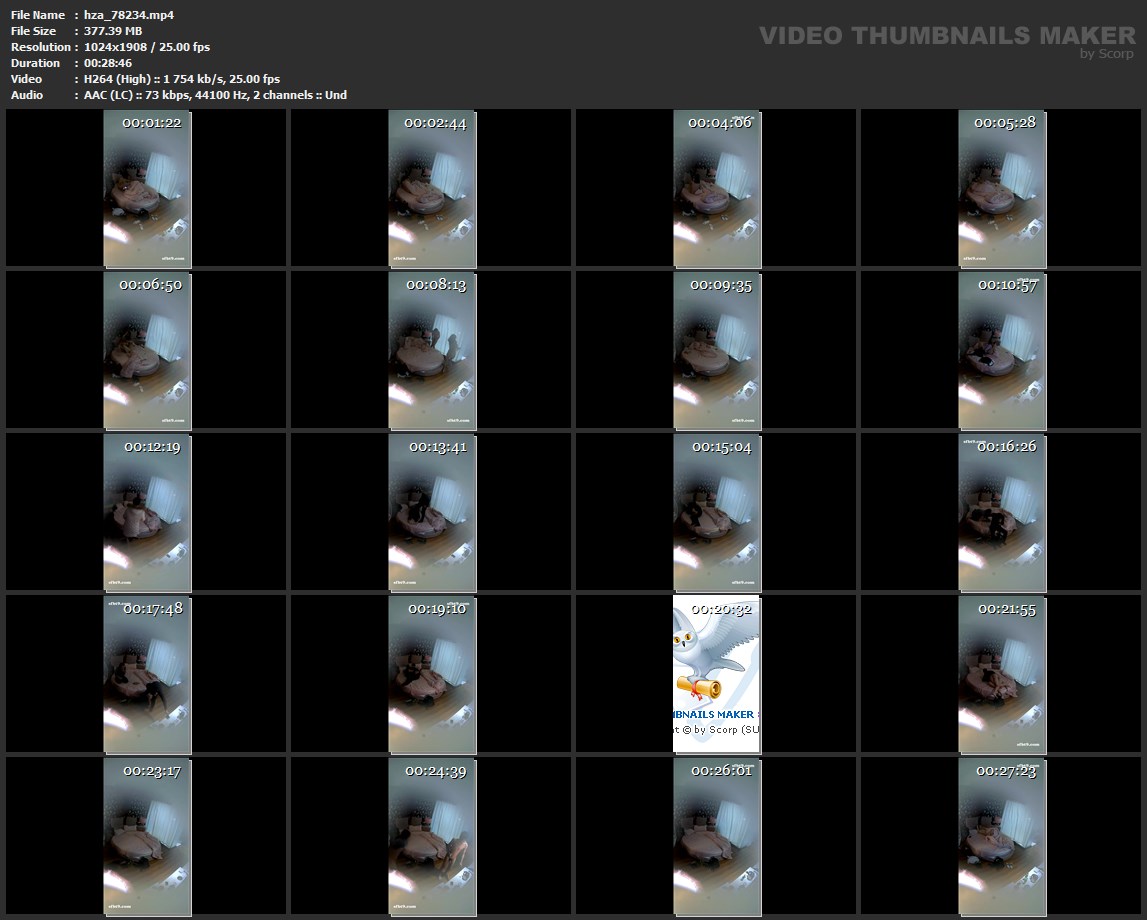Open the thumbnail at 00:01:22
Viewport: 1147px width, 920px height.
(147, 189)
